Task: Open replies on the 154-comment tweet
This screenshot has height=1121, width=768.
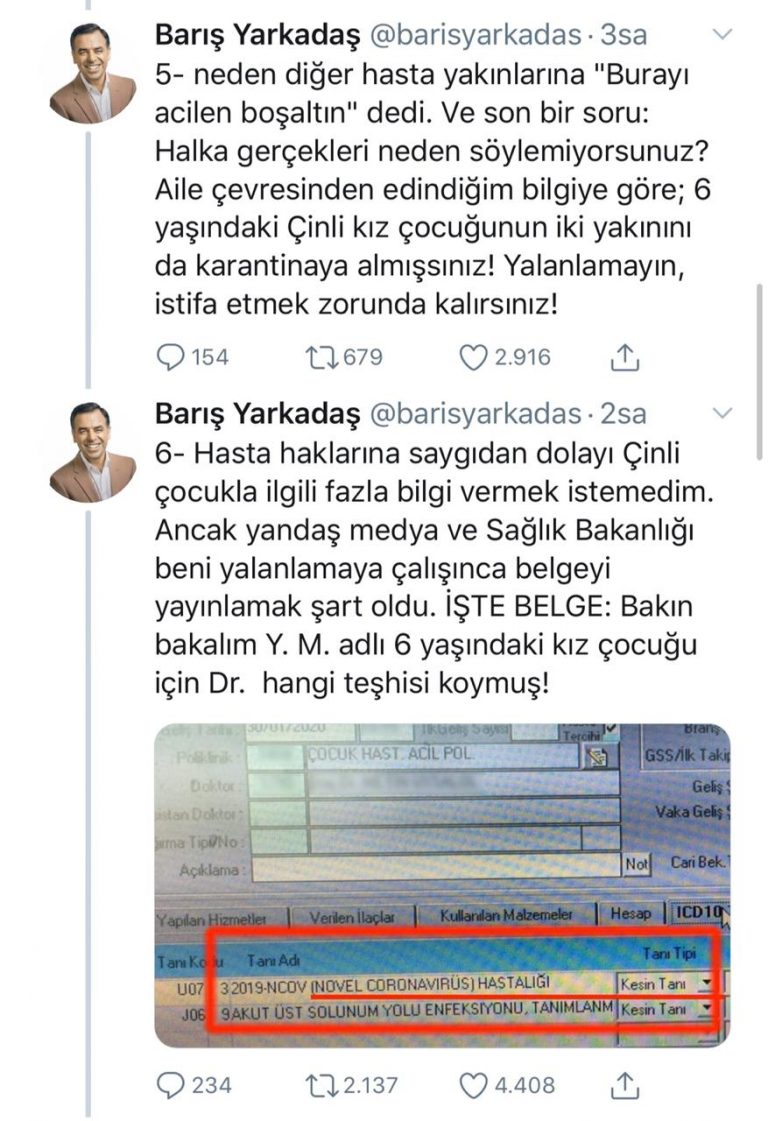Action: pos(170,357)
